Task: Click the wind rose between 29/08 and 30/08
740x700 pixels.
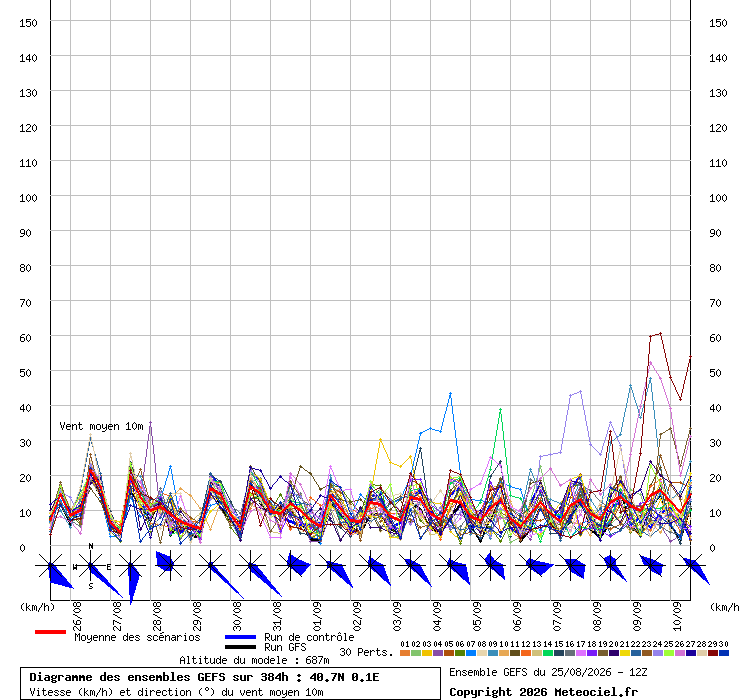Action: pos(210,565)
